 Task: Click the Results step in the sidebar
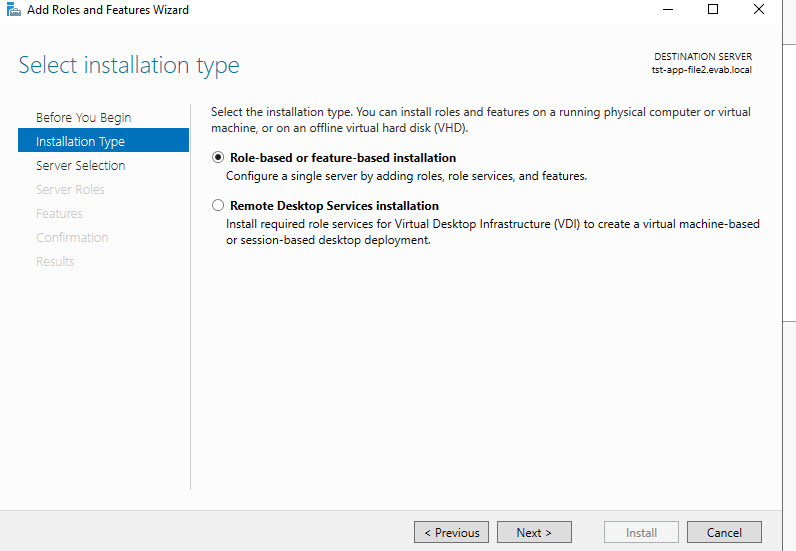click(x=55, y=261)
